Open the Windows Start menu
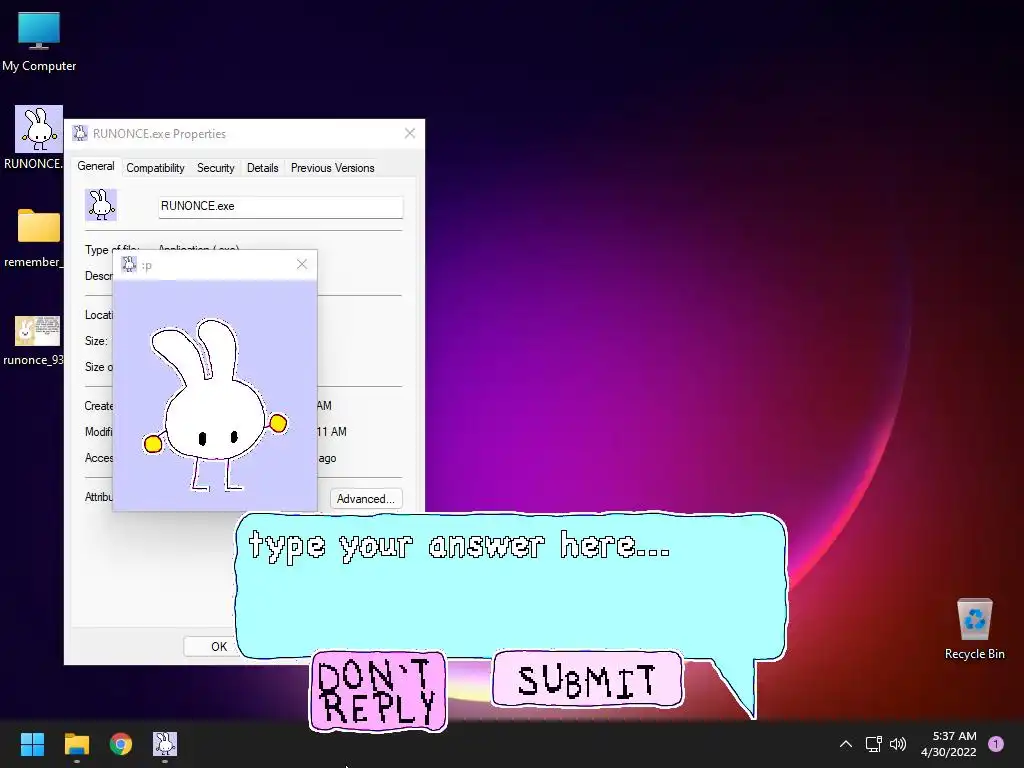Screen dimensions: 1024x768 point(32,744)
